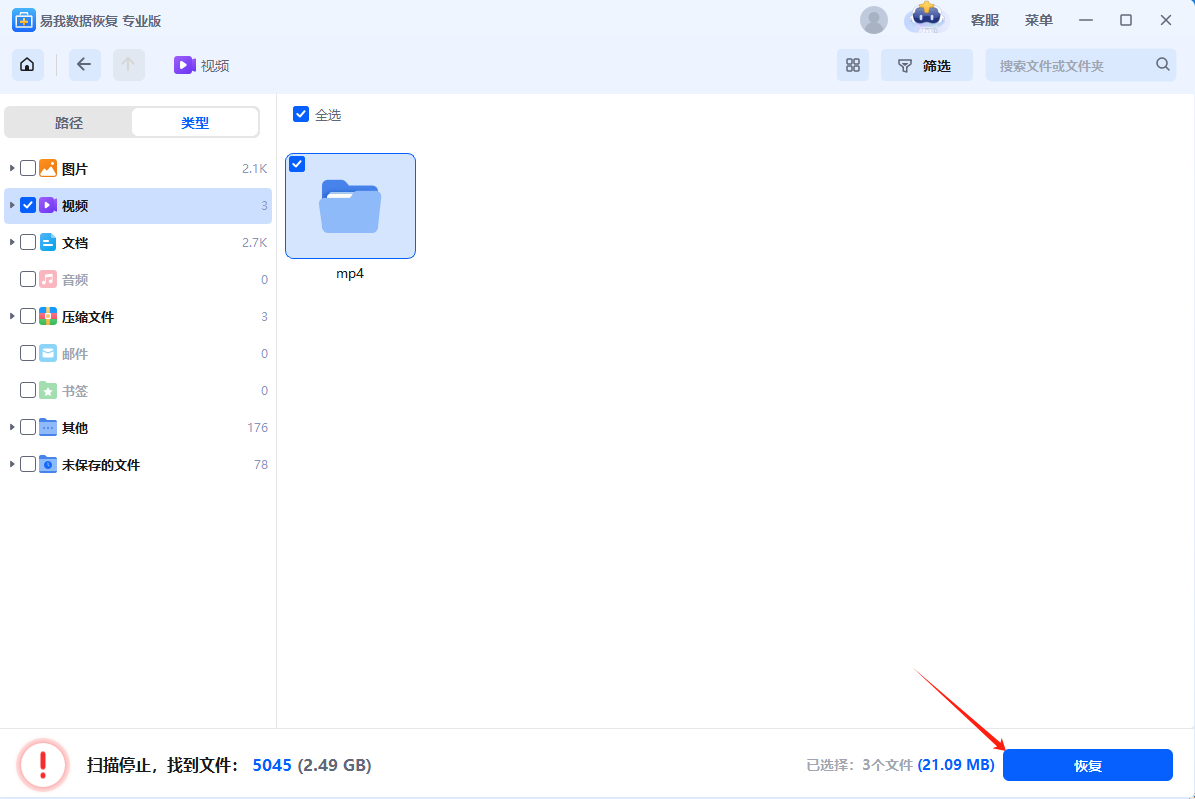The width and height of the screenshot is (1195, 799).
Task: Click the orange 图片 category icon
Action: pyautogui.click(x=48, y=168)
